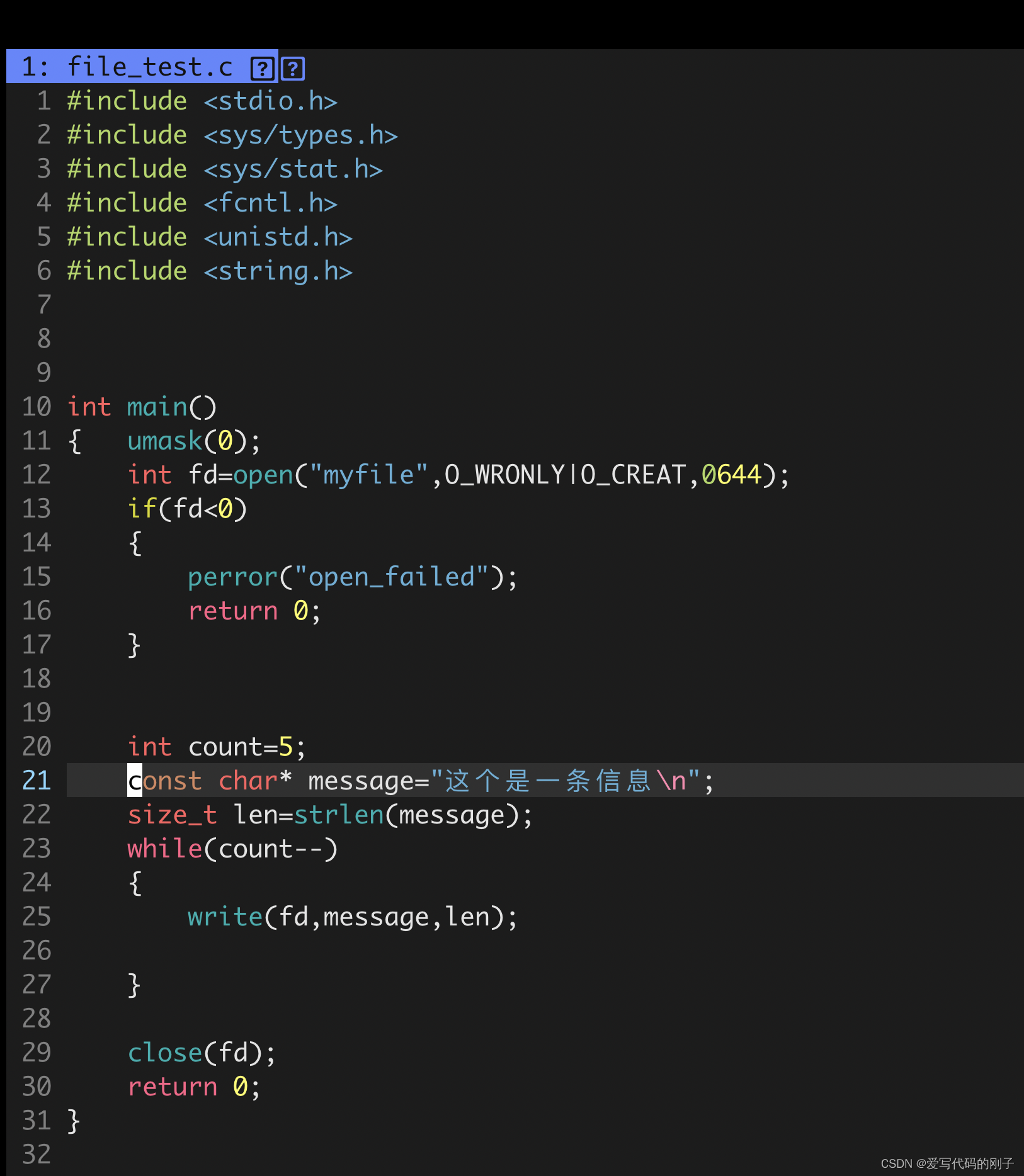The image size is (1024, 1176).
Task: Click the closing brace on line 27
Action: [134, 985]
